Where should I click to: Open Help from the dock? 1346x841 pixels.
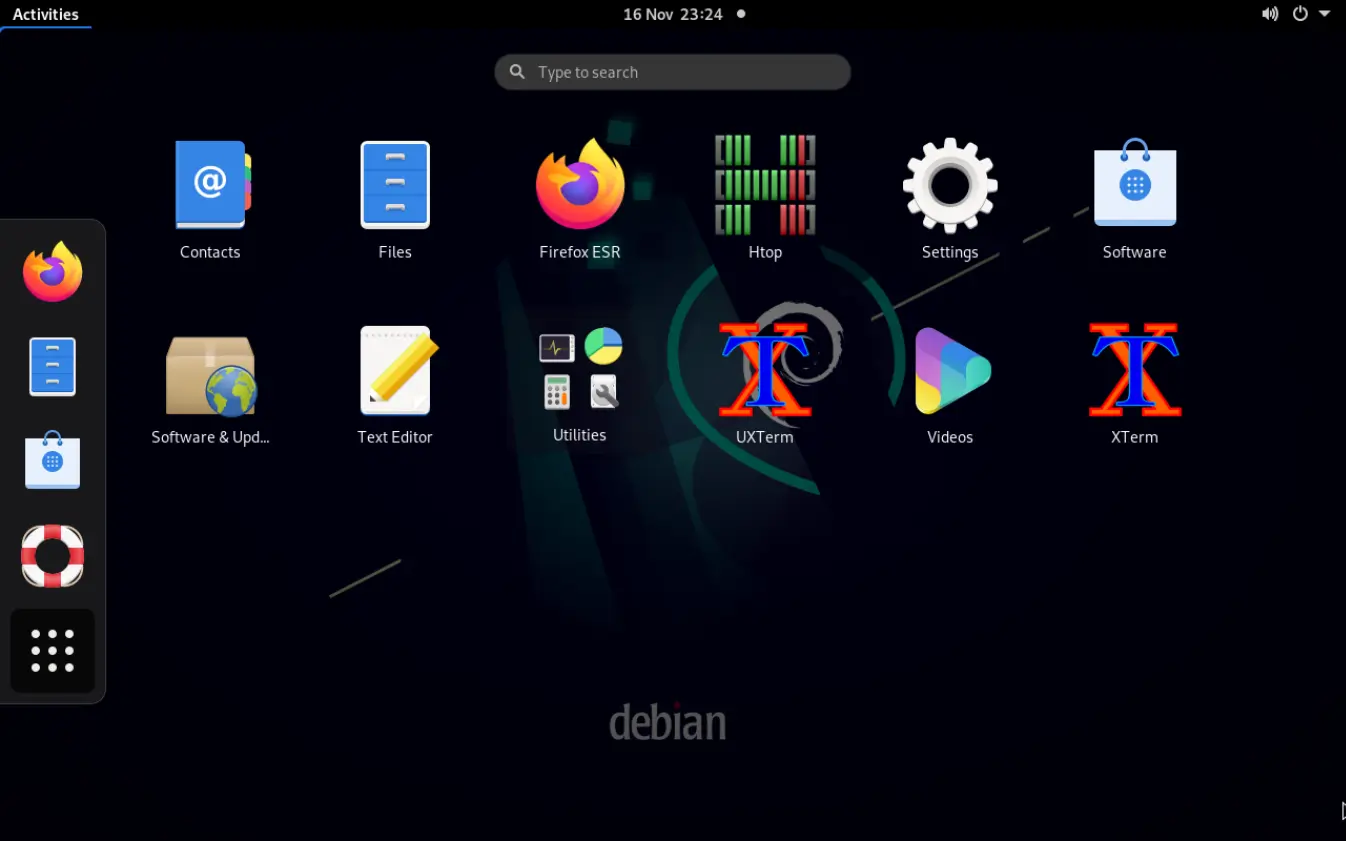52,555
